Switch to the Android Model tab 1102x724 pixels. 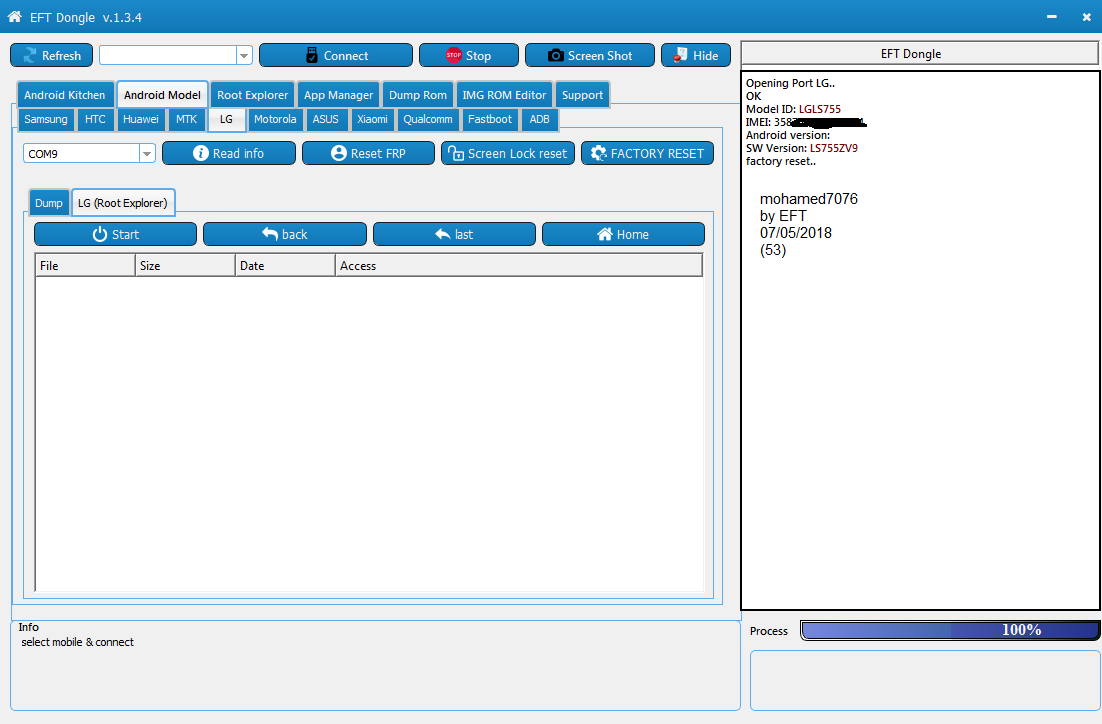coord(162,95)
